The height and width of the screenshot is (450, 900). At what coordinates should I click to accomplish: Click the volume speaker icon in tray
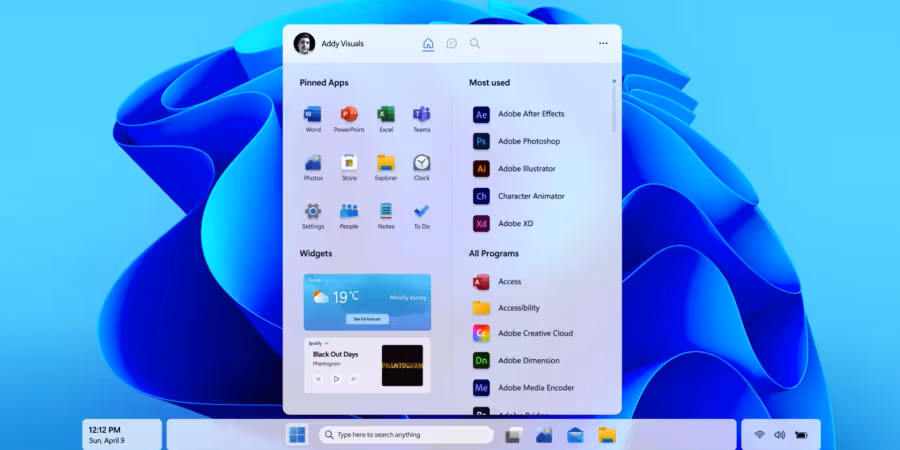coord(779,435)
